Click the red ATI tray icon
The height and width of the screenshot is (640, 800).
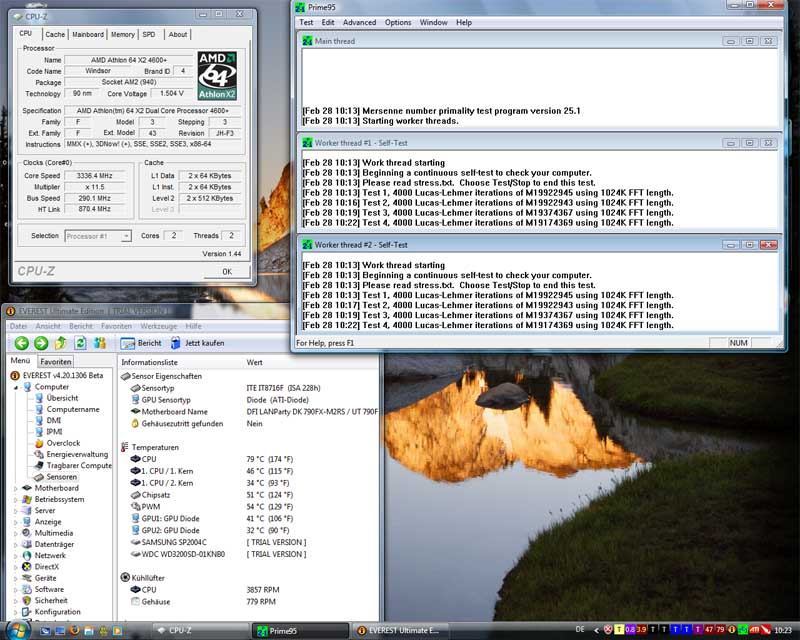click(755, 630)
